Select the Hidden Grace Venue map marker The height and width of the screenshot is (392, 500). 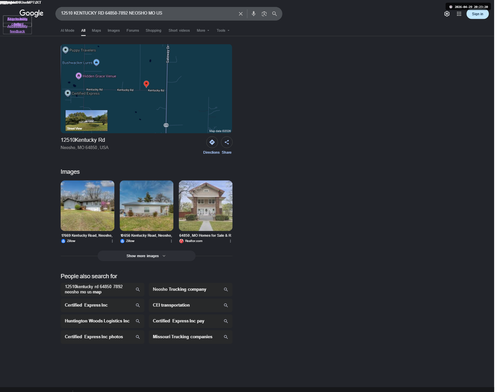coord(78,76)
